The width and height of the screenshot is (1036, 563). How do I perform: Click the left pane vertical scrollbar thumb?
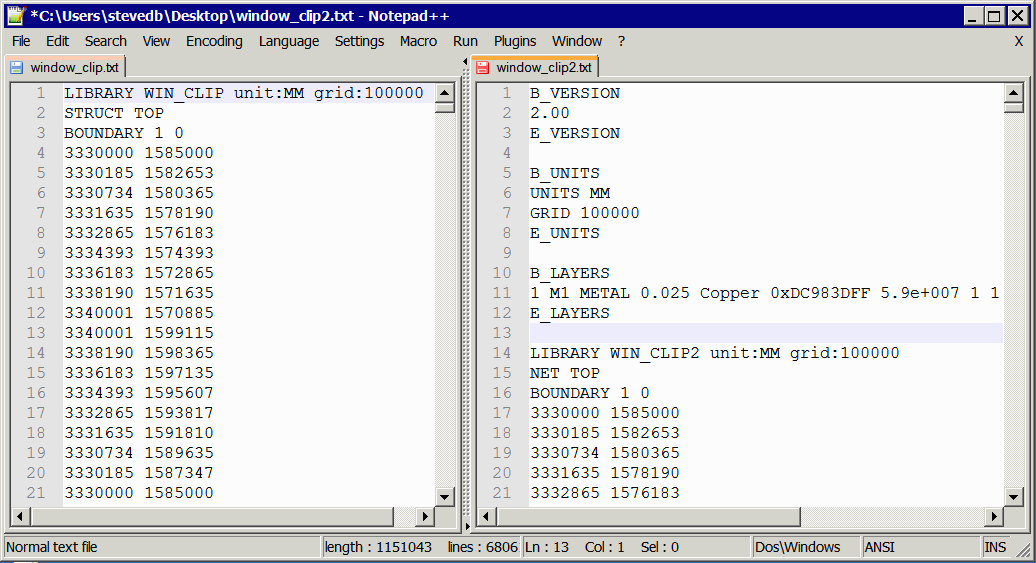pos(445,106)
